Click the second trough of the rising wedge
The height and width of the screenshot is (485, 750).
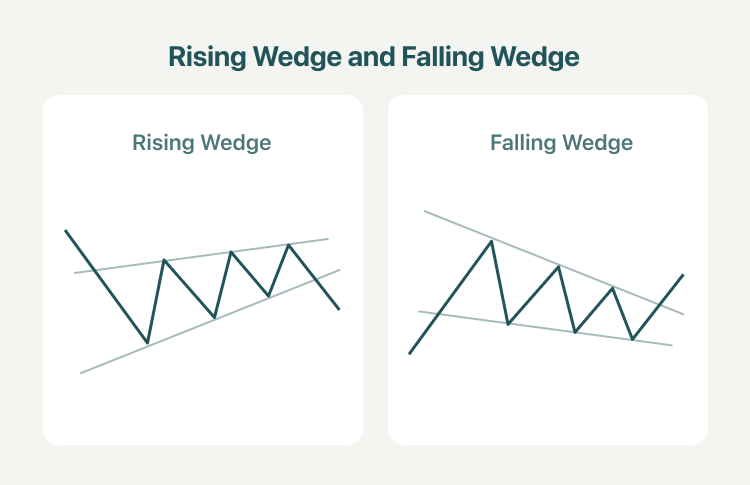pyautogui.click(x=215, y=317)
